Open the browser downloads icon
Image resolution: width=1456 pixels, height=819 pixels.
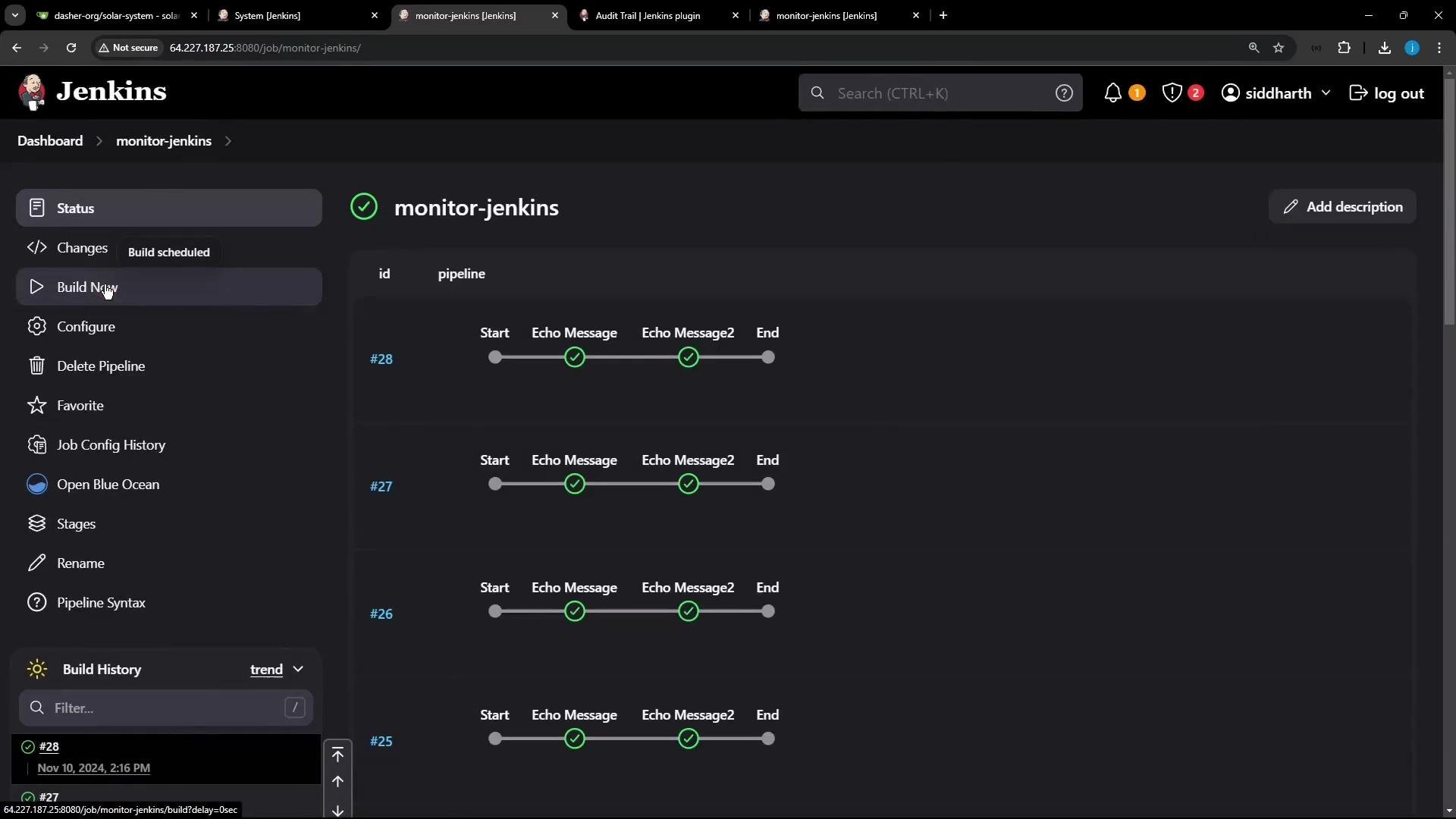click(x=1385, y=48)
